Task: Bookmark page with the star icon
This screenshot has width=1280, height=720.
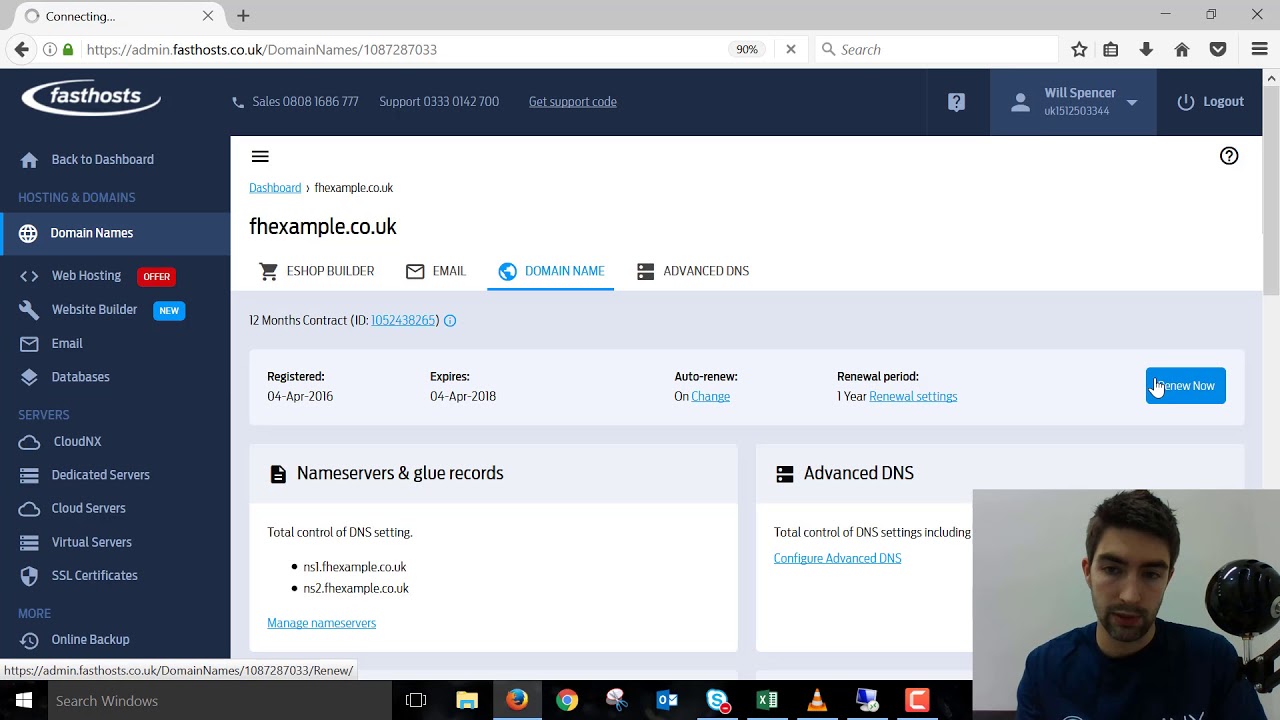Action: 1079,49
